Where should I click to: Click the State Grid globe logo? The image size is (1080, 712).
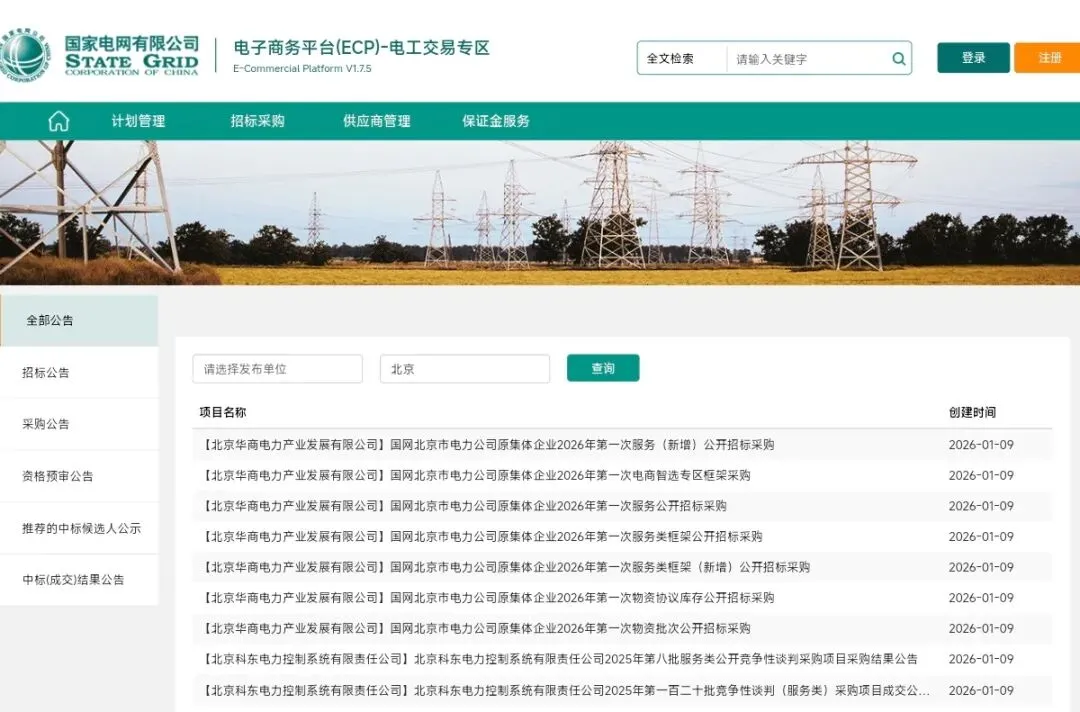pos(24,55)
